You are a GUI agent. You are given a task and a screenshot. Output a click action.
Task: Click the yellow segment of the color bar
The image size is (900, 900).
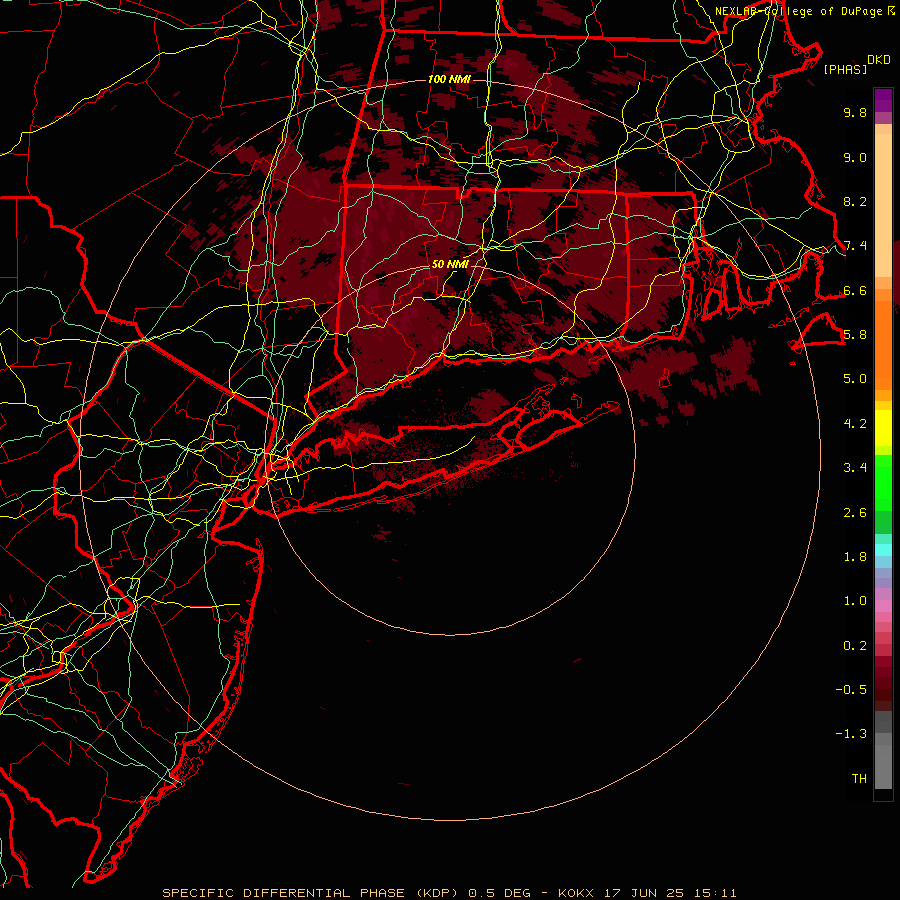tap(883, 428)
